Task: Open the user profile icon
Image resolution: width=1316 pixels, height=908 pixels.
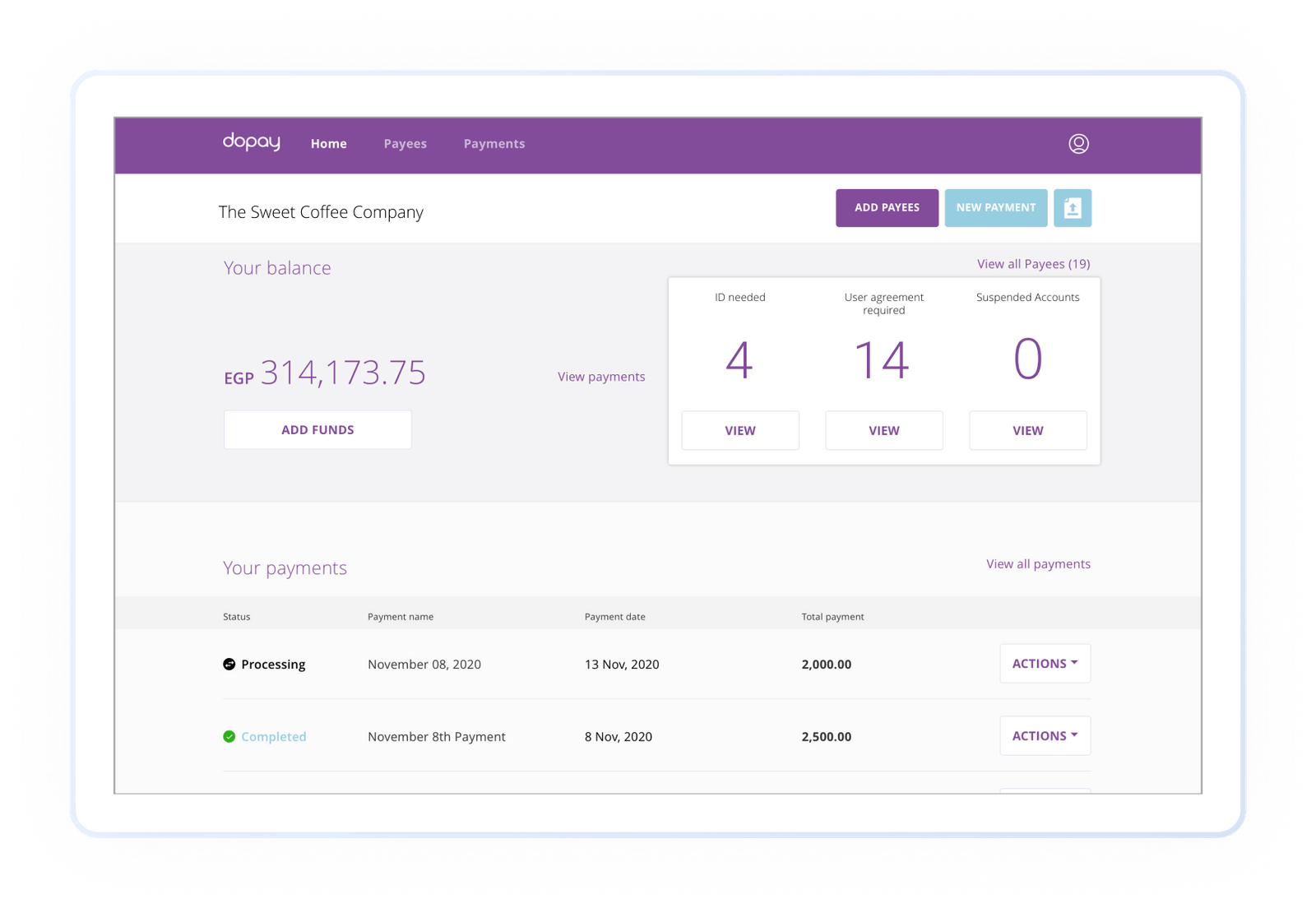Action: coord(1079,143)
